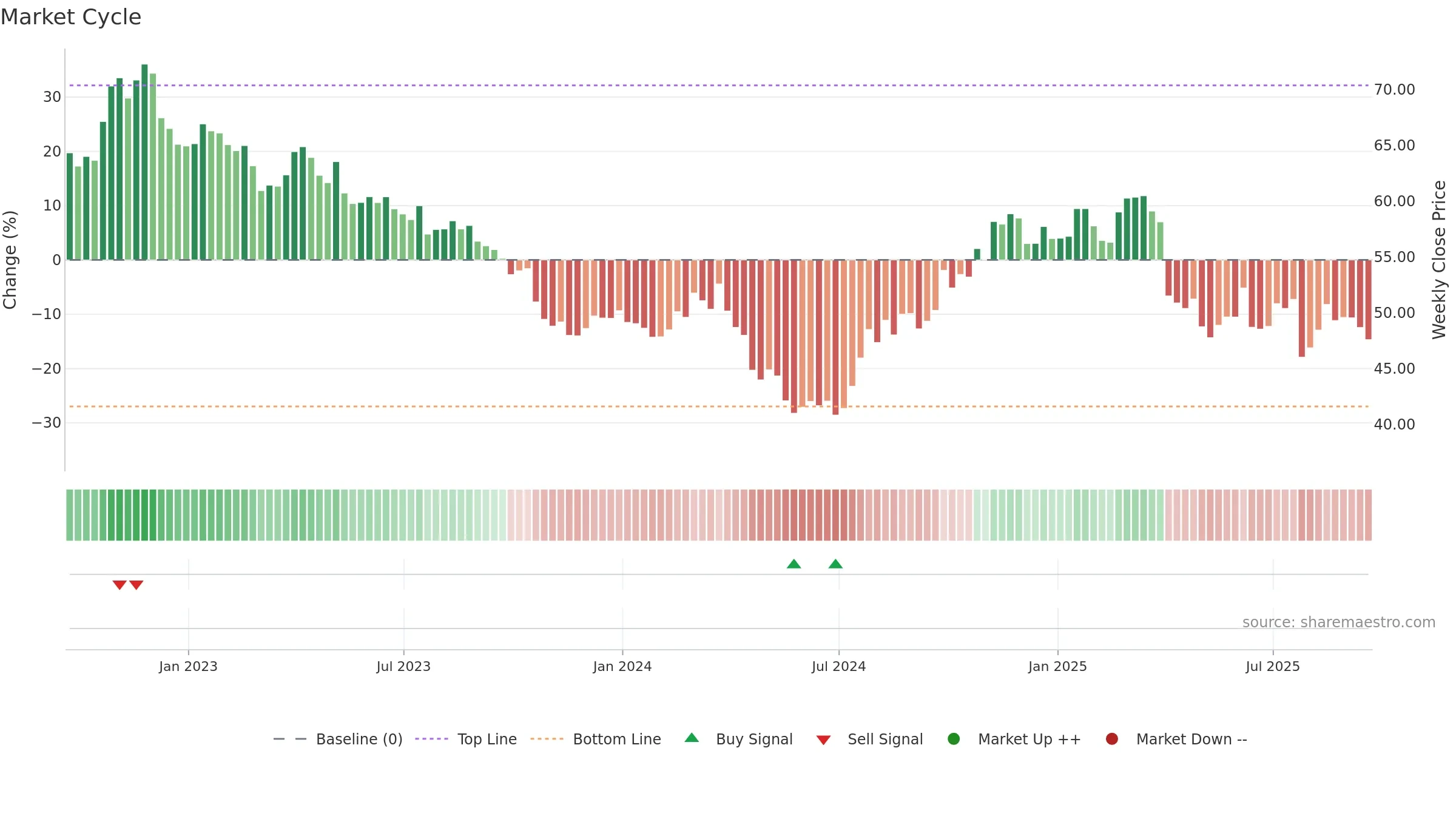Image resolution: width=1456 pixels, height=819 pixels.
Task: Click the purple Top Line dotted icon
Action: pyautogui.click(x=431, y=739)
